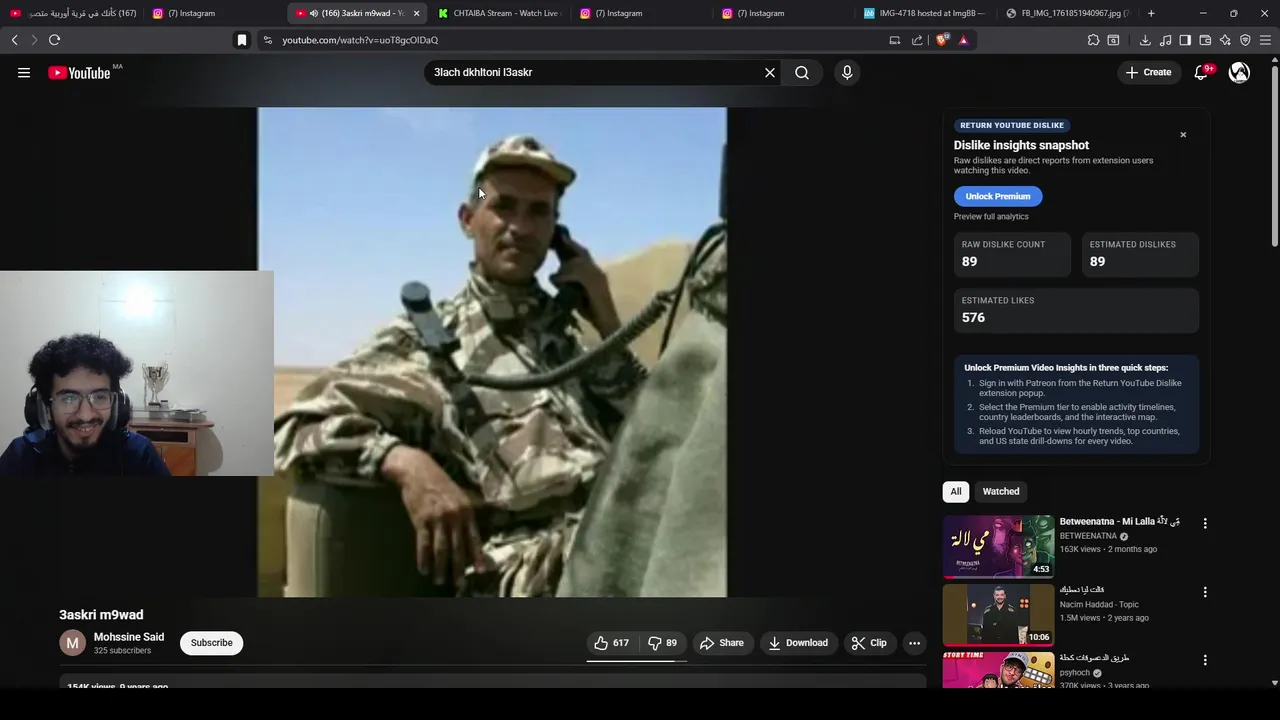Click the video player to pause

(492, 352)
